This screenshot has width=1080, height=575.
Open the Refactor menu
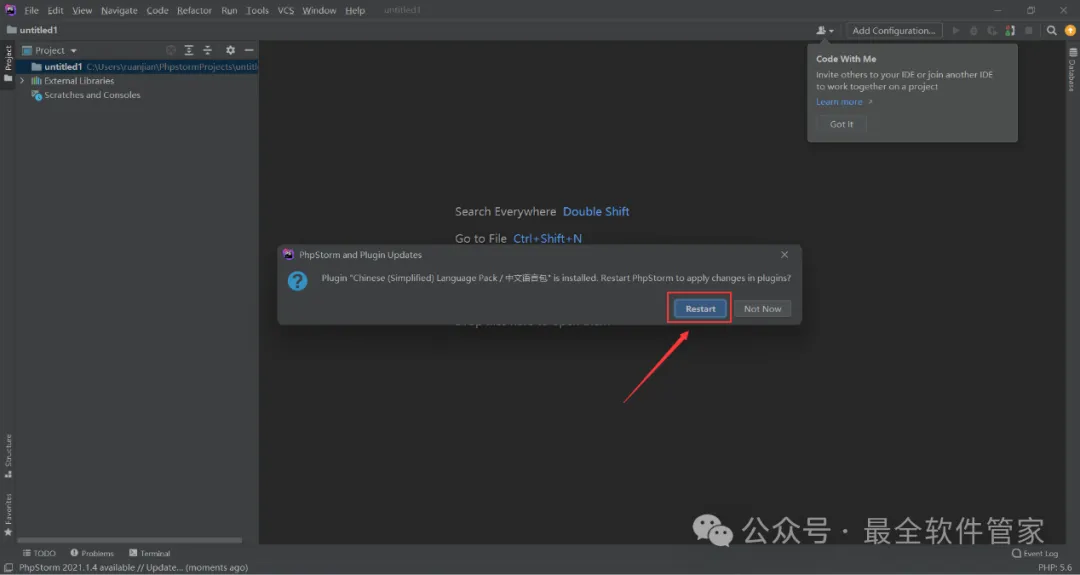click(194, 10)
